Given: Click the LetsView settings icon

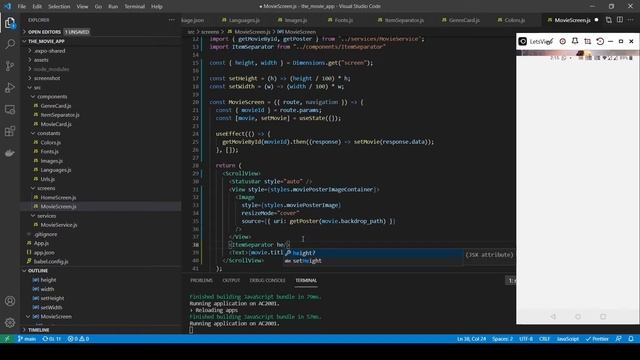Looking at the screenshot, I should pyautogui.click(x=562, y=41).
